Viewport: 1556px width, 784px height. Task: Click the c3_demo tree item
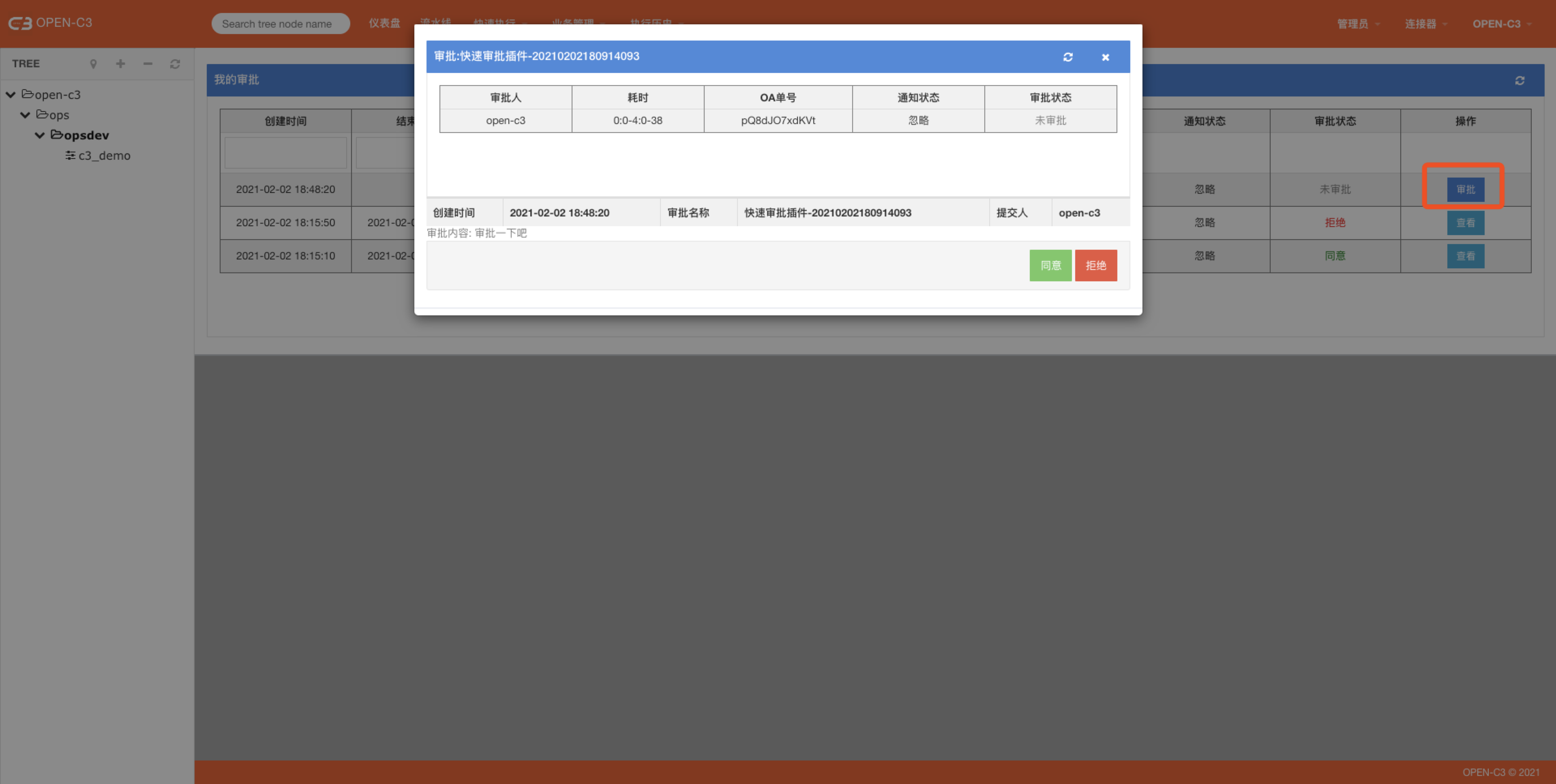tap(104, 155)
